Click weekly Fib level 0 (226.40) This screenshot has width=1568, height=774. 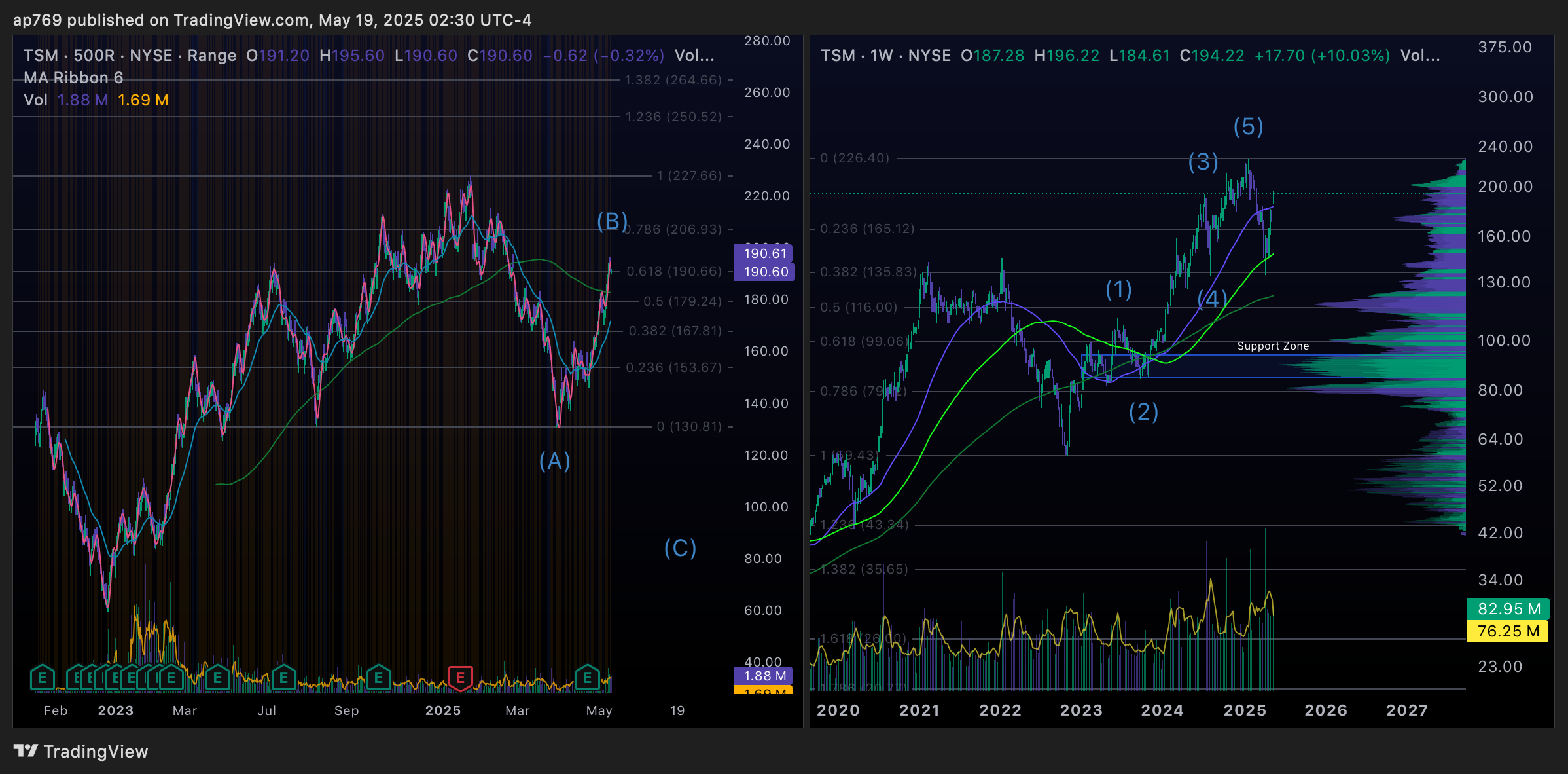point(855,158)
